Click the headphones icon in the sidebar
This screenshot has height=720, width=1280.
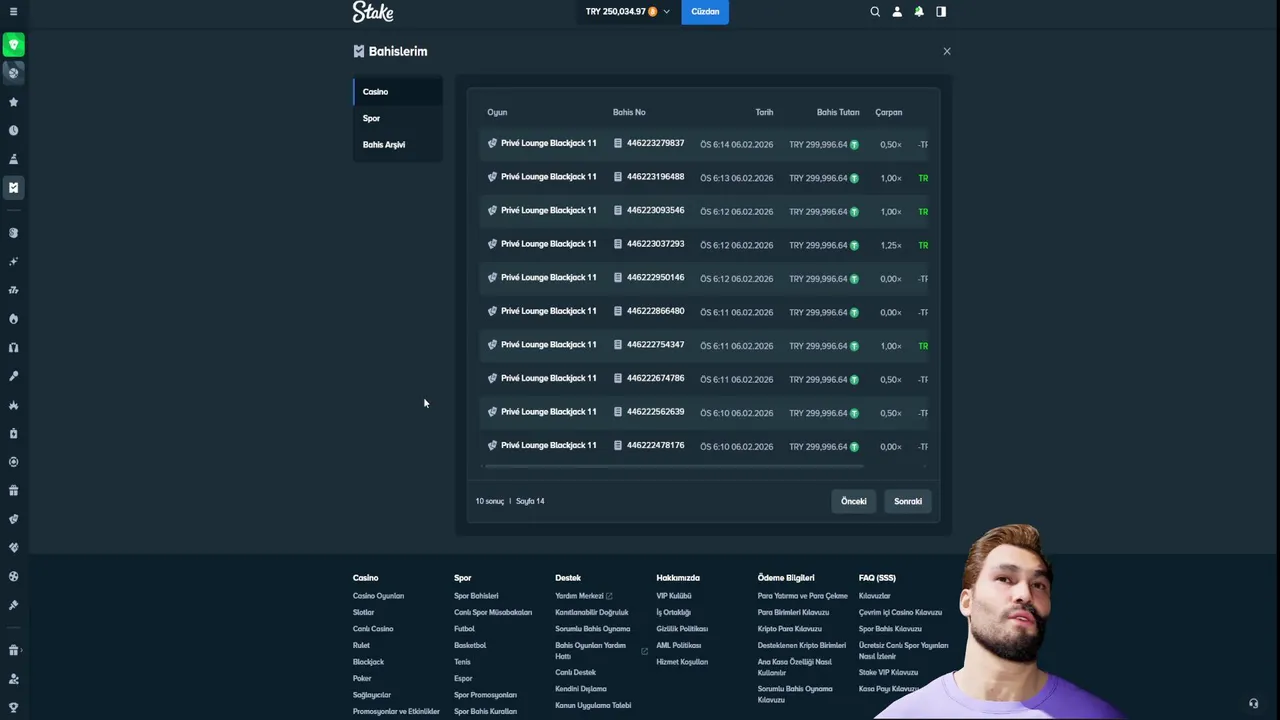point(13,348)
